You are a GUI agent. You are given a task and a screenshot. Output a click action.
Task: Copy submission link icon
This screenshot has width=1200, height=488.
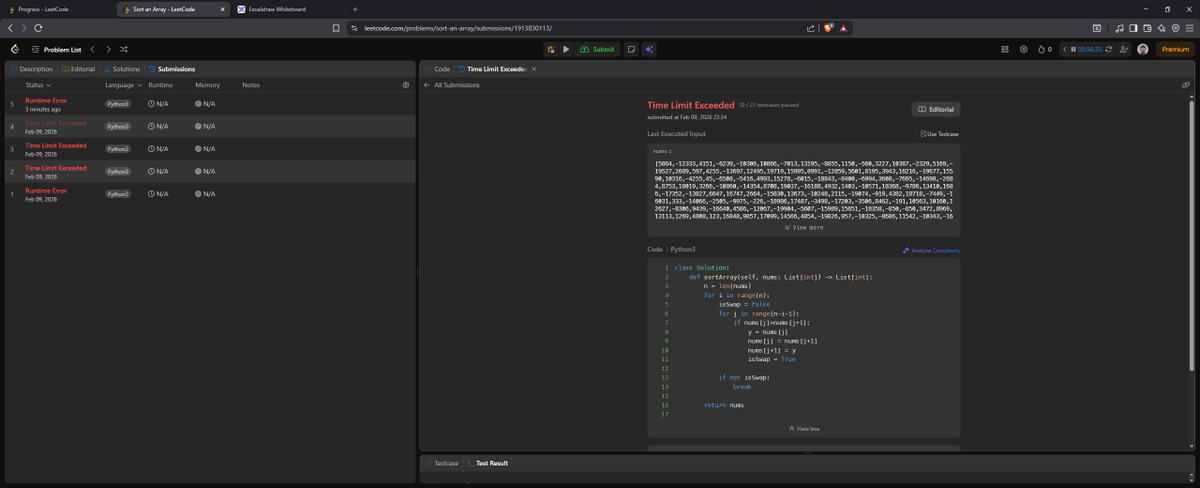(1186, 85)
